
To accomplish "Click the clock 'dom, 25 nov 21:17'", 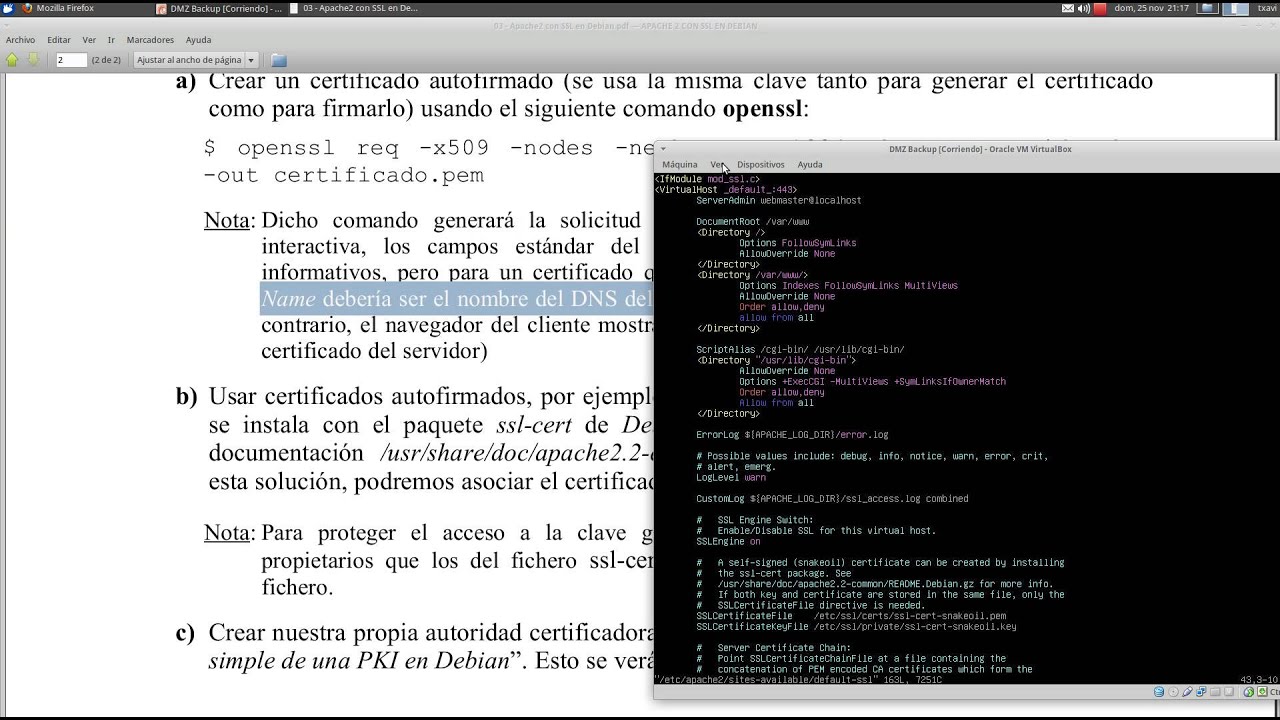I will coord(1152,8).
